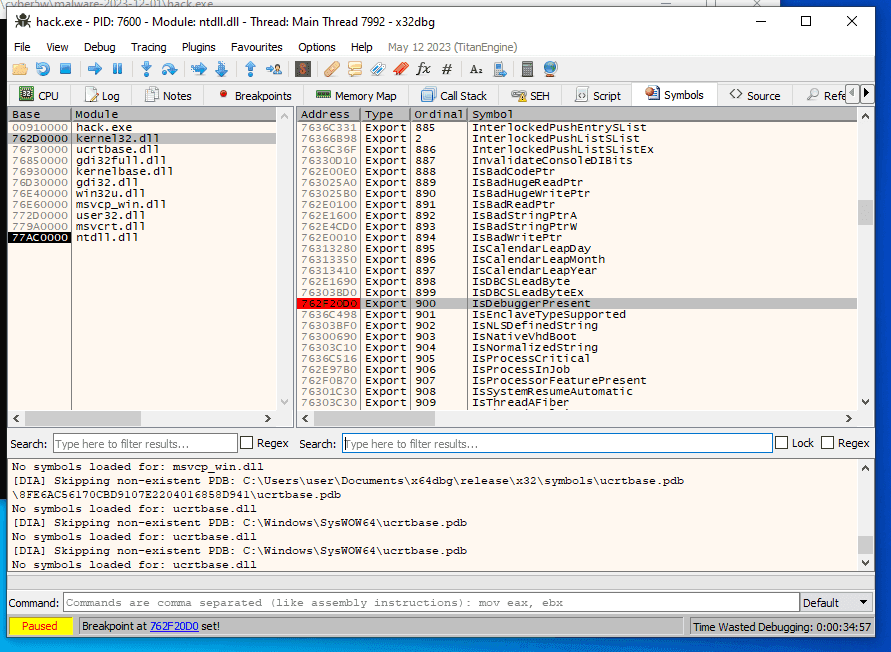This screenshot has width=891, height=652.
Task: Toggle the Lock checkbox
Action: pos(781,442)
